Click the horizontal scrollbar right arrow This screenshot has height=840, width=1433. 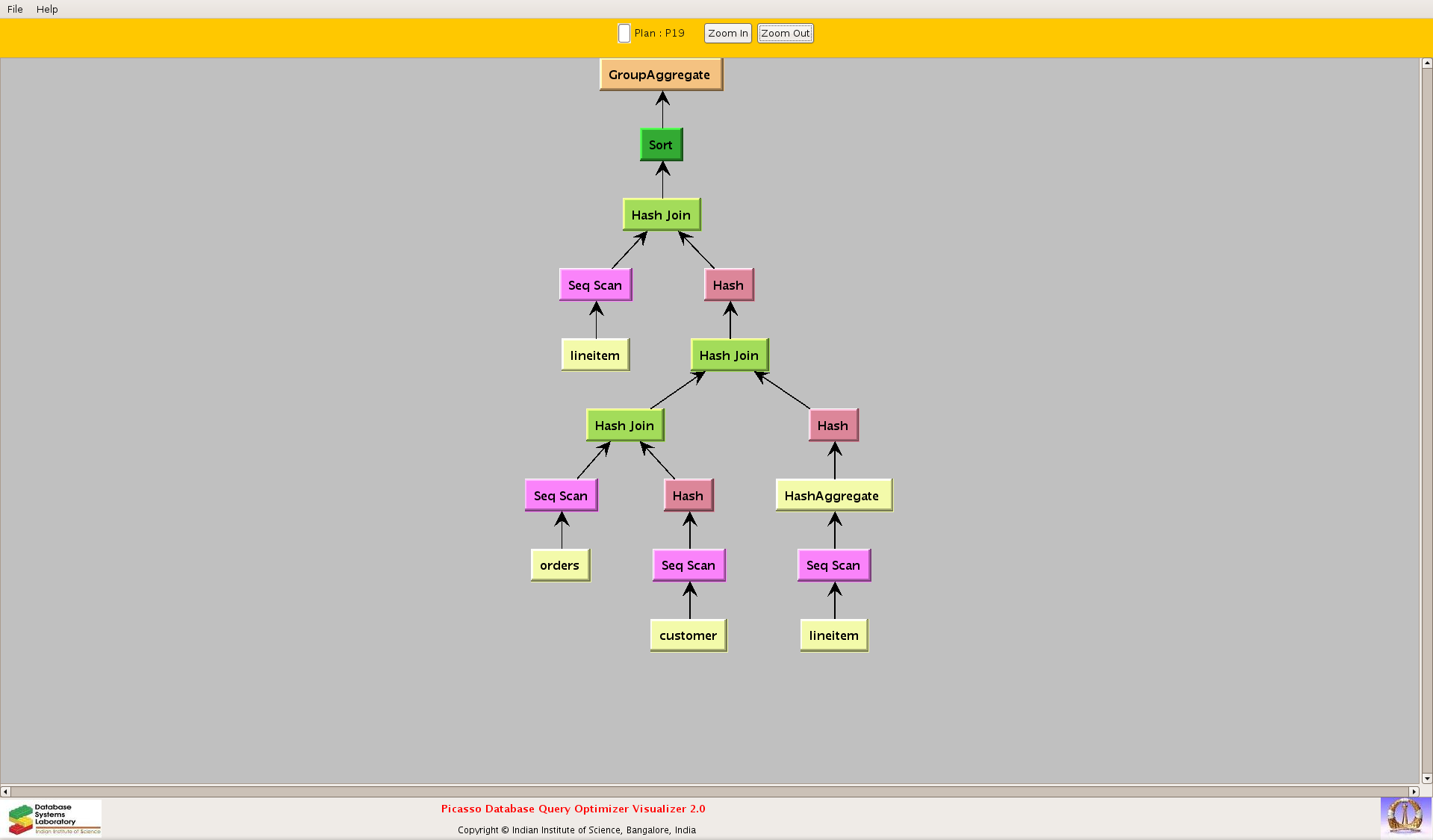pos(1413,791)
